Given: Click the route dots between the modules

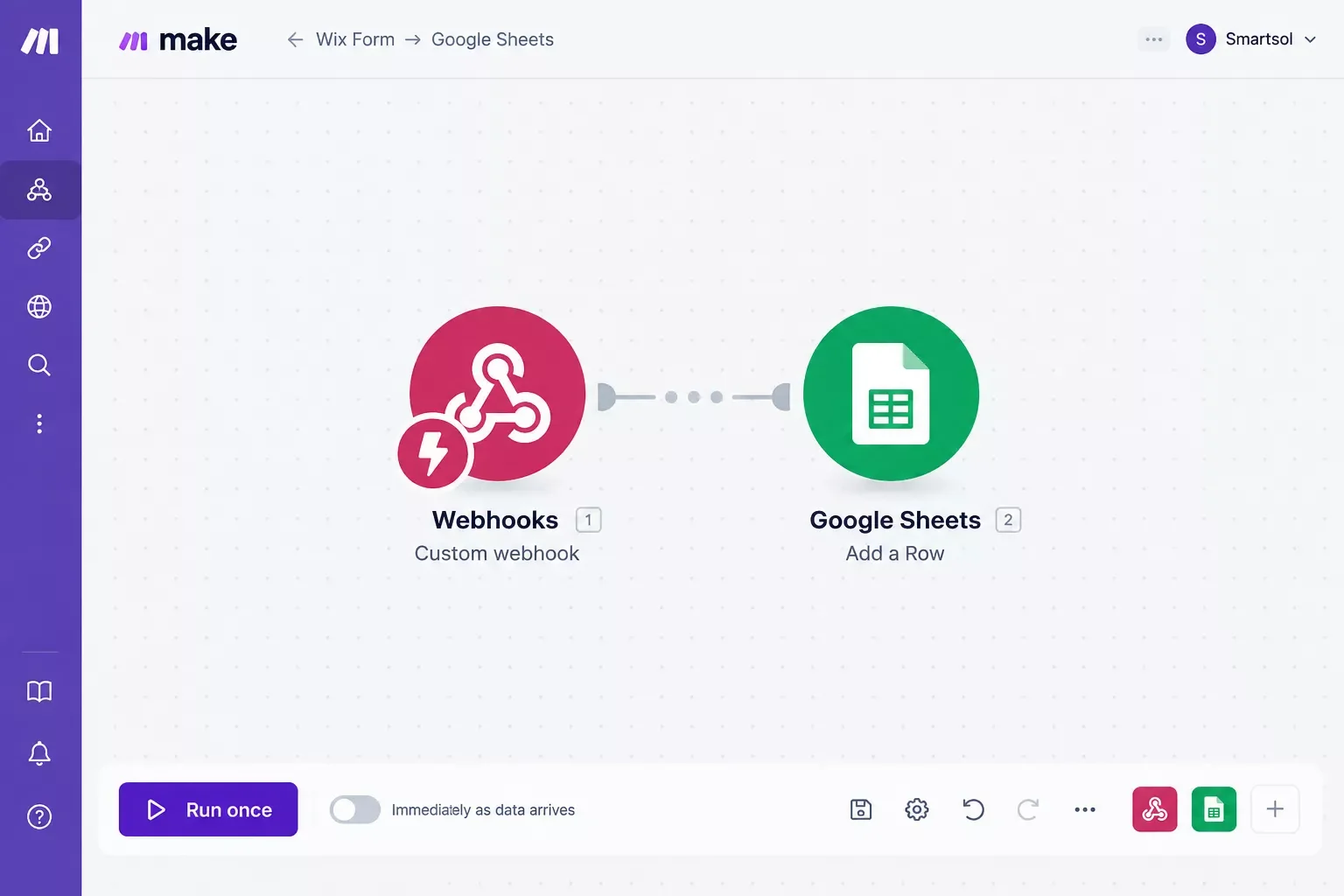Looking at the screenshot, I should pos(694,397).
